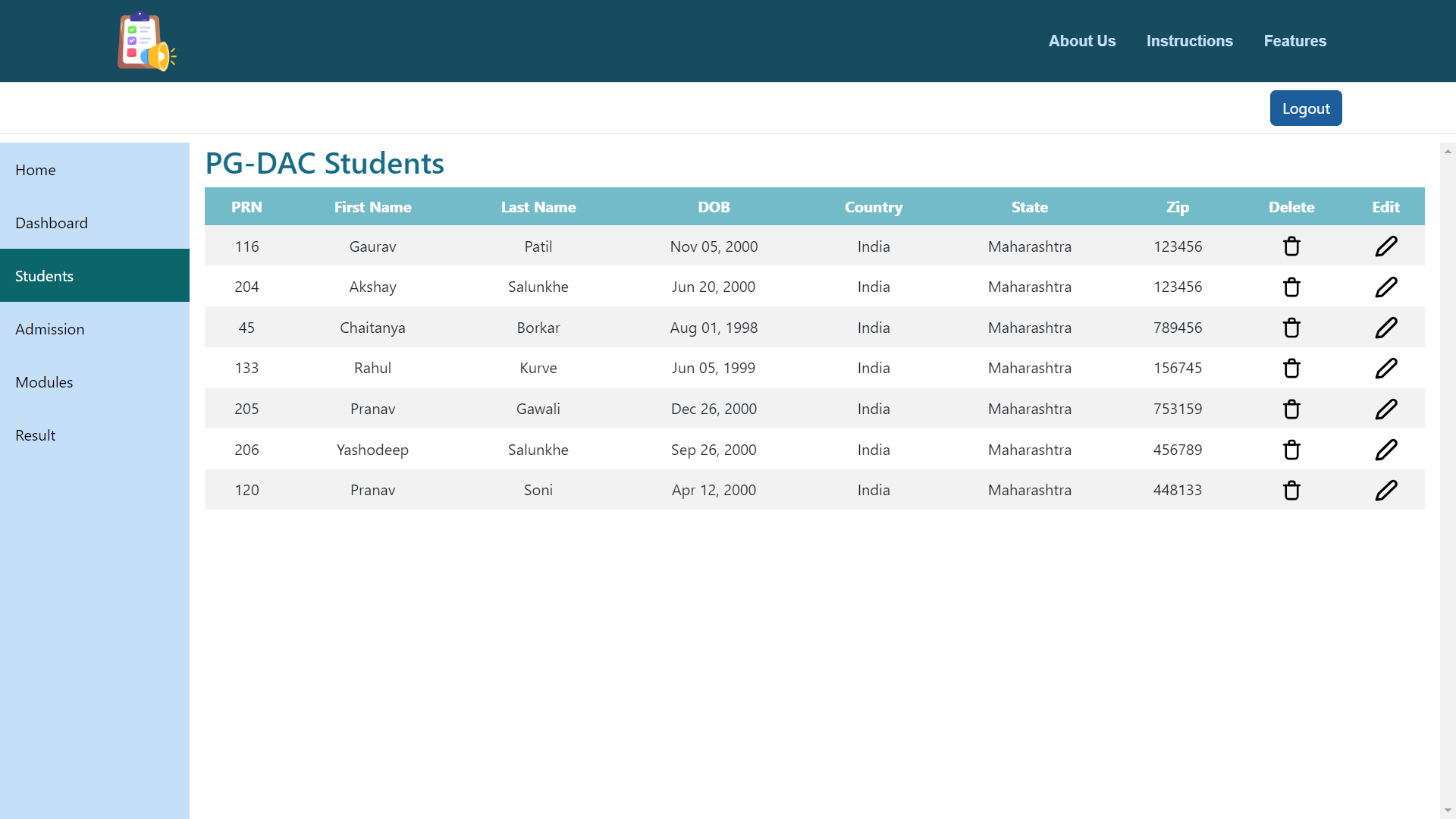Go to Dashboard in the sidebar

(95, 223)
